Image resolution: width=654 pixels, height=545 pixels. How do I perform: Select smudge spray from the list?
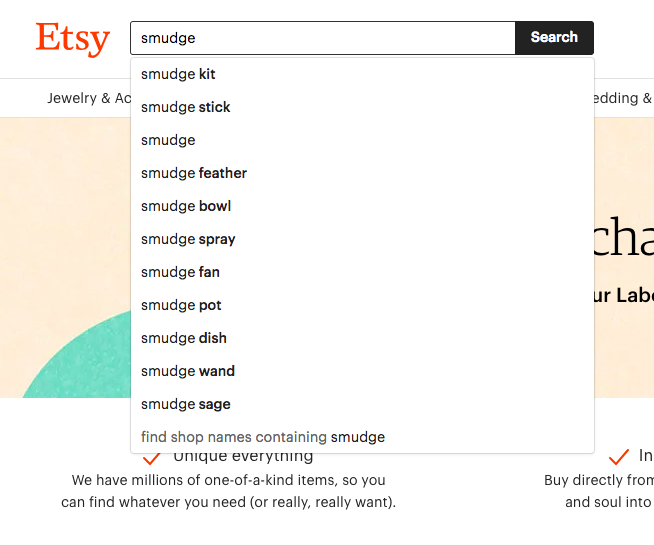tap(188, 239)
